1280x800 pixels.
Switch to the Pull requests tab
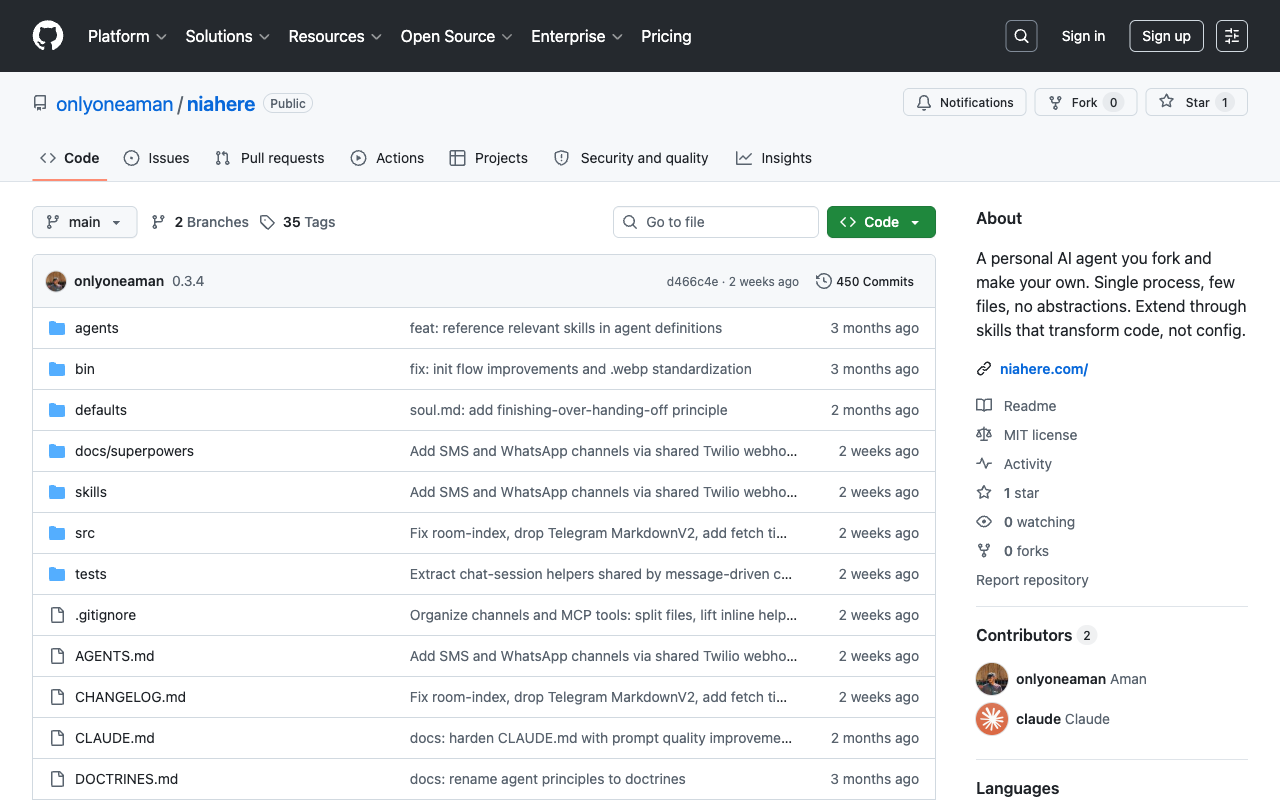[270, 158]
